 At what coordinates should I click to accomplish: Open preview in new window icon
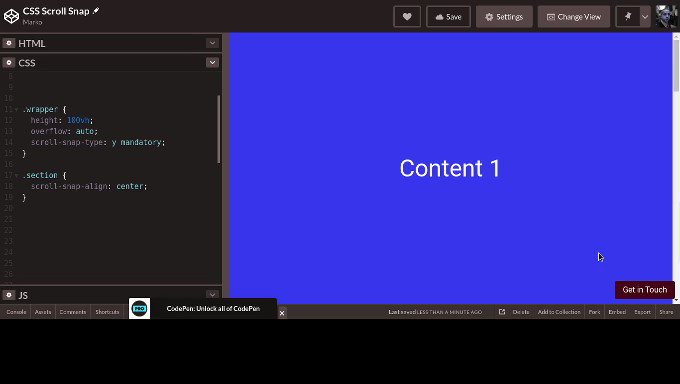(x=502, y=312)
